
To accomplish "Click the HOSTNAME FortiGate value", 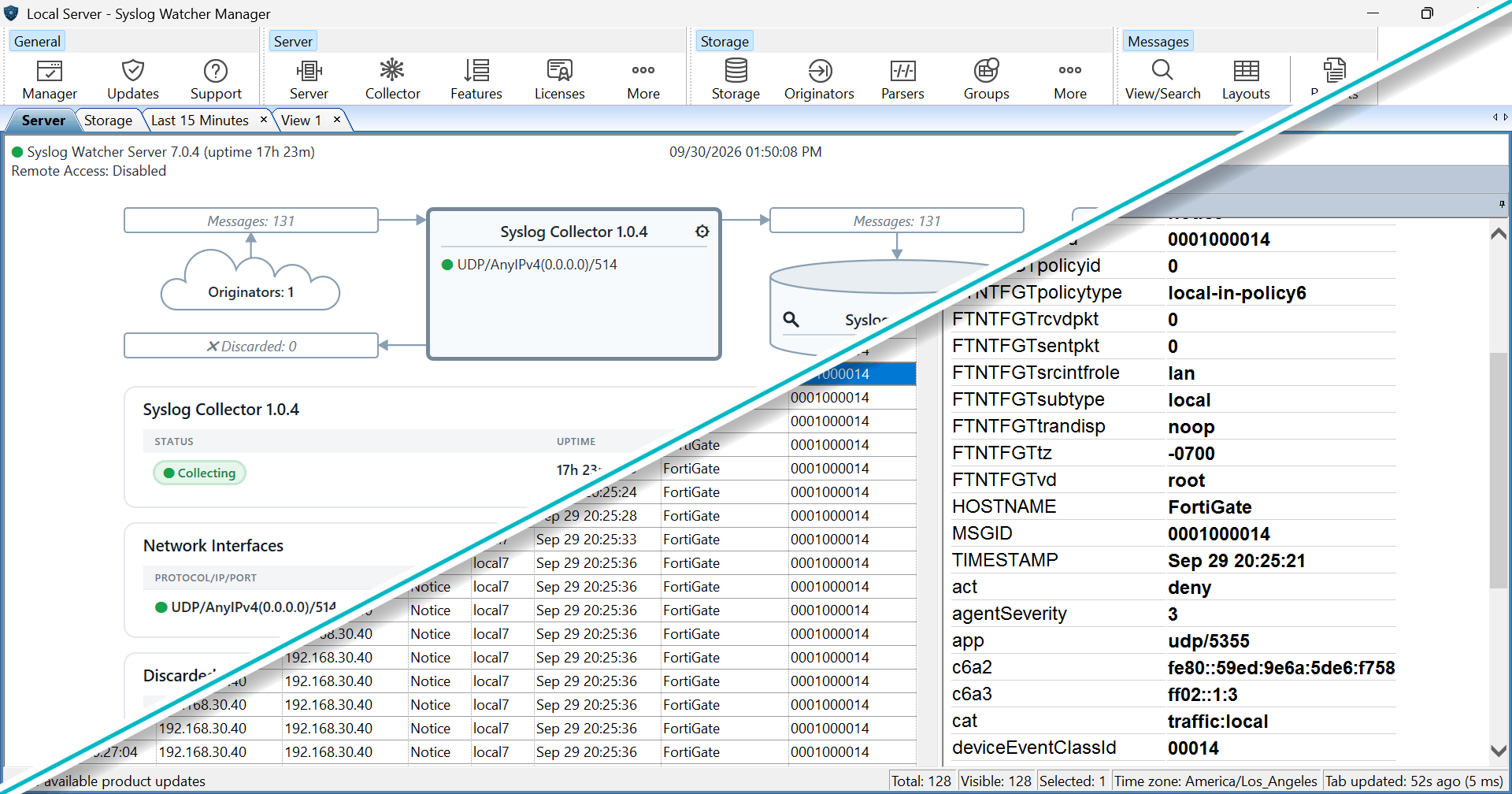I will [x=1210, y=507].
